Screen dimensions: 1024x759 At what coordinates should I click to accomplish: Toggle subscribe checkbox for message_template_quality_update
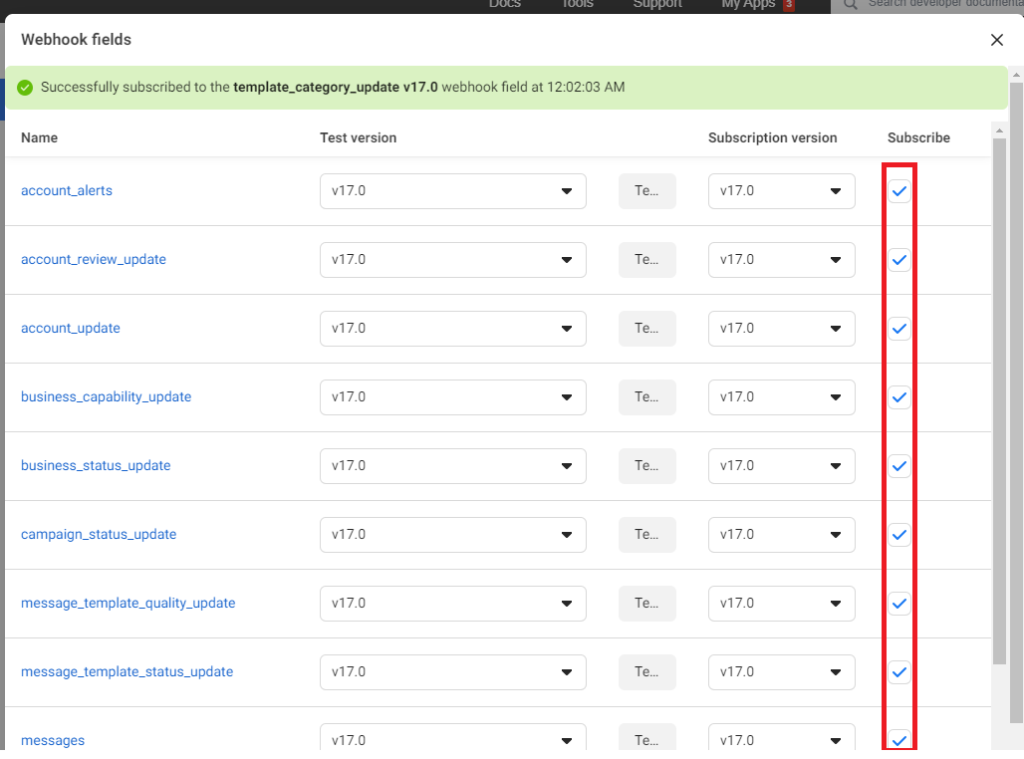click(x=899, y=604)
